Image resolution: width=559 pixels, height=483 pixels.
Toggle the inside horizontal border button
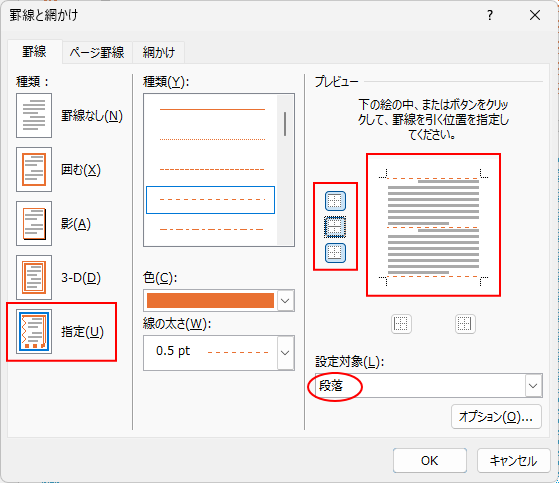point(335,227)
